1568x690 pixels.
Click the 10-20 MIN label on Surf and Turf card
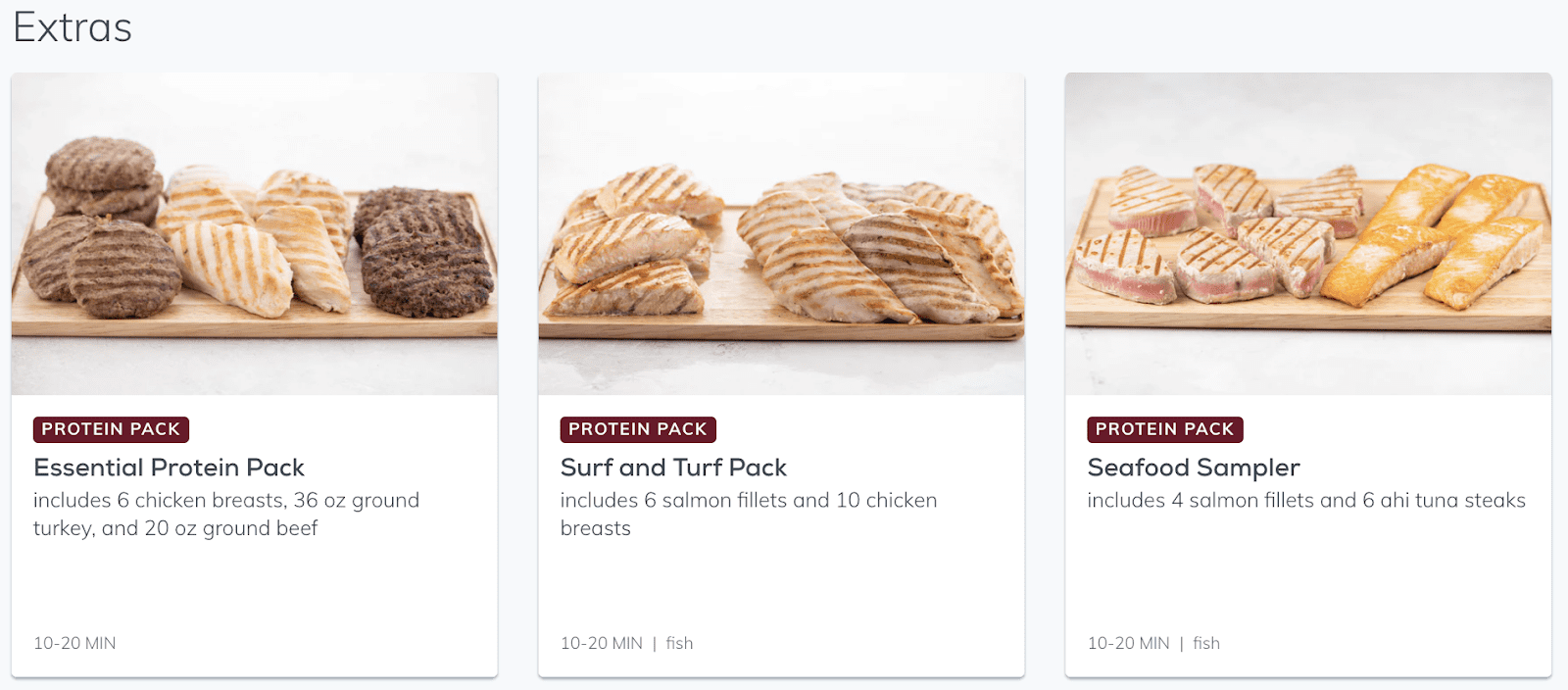602,643
